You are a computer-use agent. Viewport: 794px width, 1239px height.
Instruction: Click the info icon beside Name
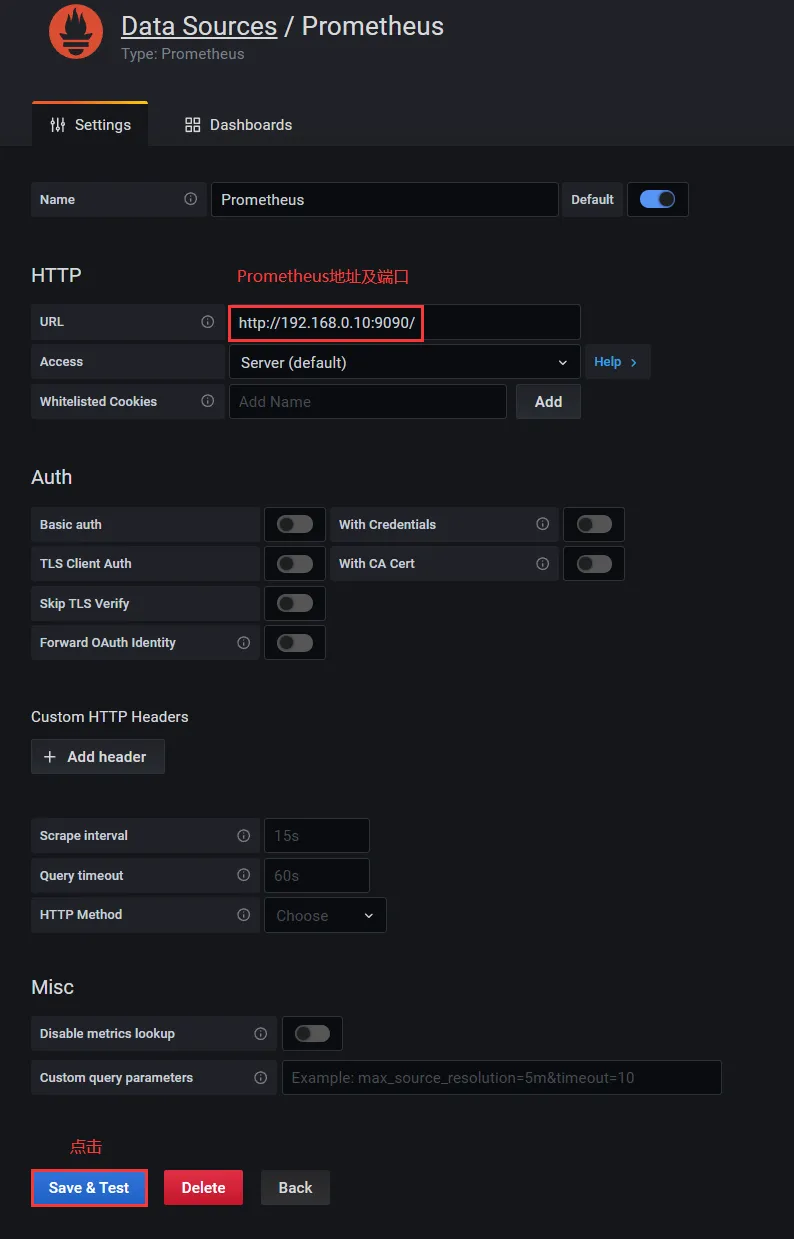[x=190, y=199]
